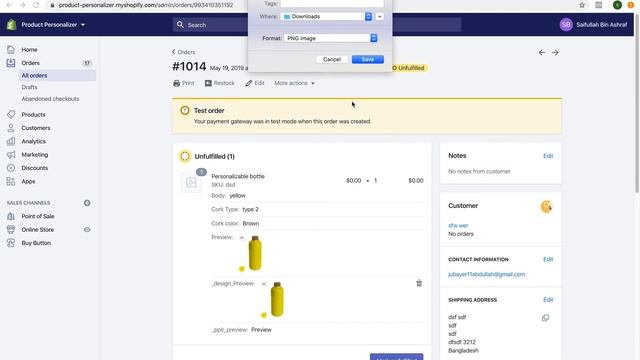The width and height of the screenshot is (640, 360).
Task: Reload the browser page
Action: tap(36, 5)
